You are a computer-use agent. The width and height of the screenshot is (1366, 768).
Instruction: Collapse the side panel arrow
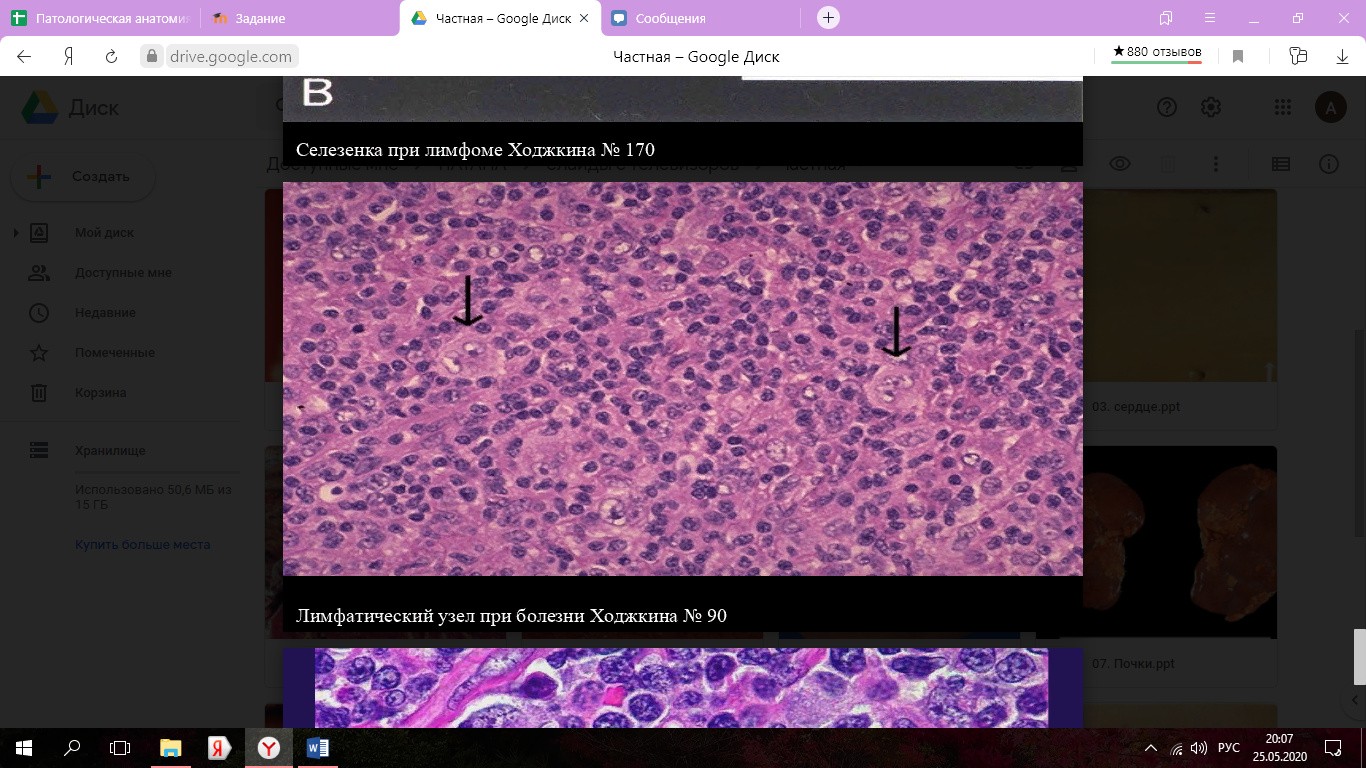pyautogui.click(x=1356, y=700)
